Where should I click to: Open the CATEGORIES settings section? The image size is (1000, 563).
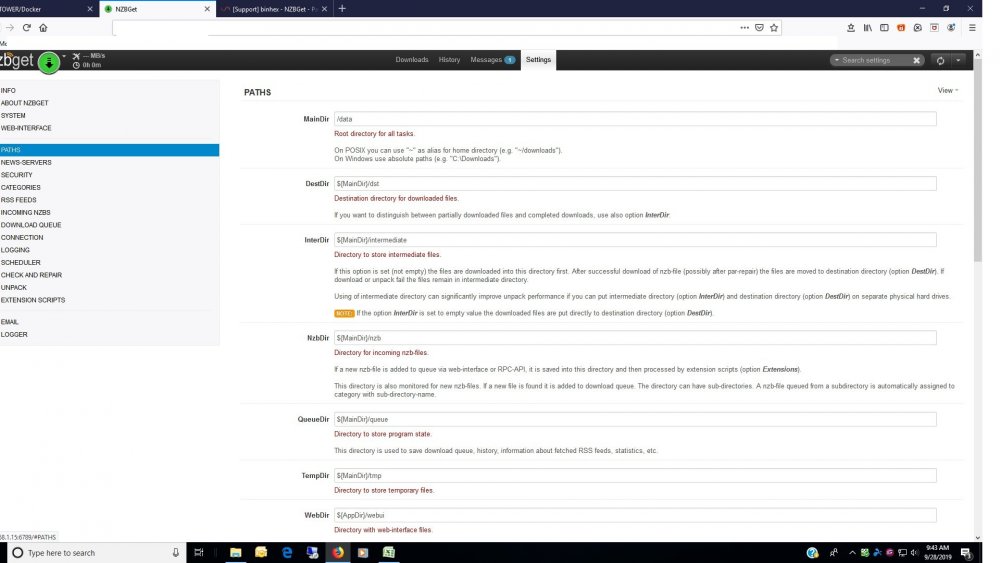pyautogui.click(x=20, y=187)
